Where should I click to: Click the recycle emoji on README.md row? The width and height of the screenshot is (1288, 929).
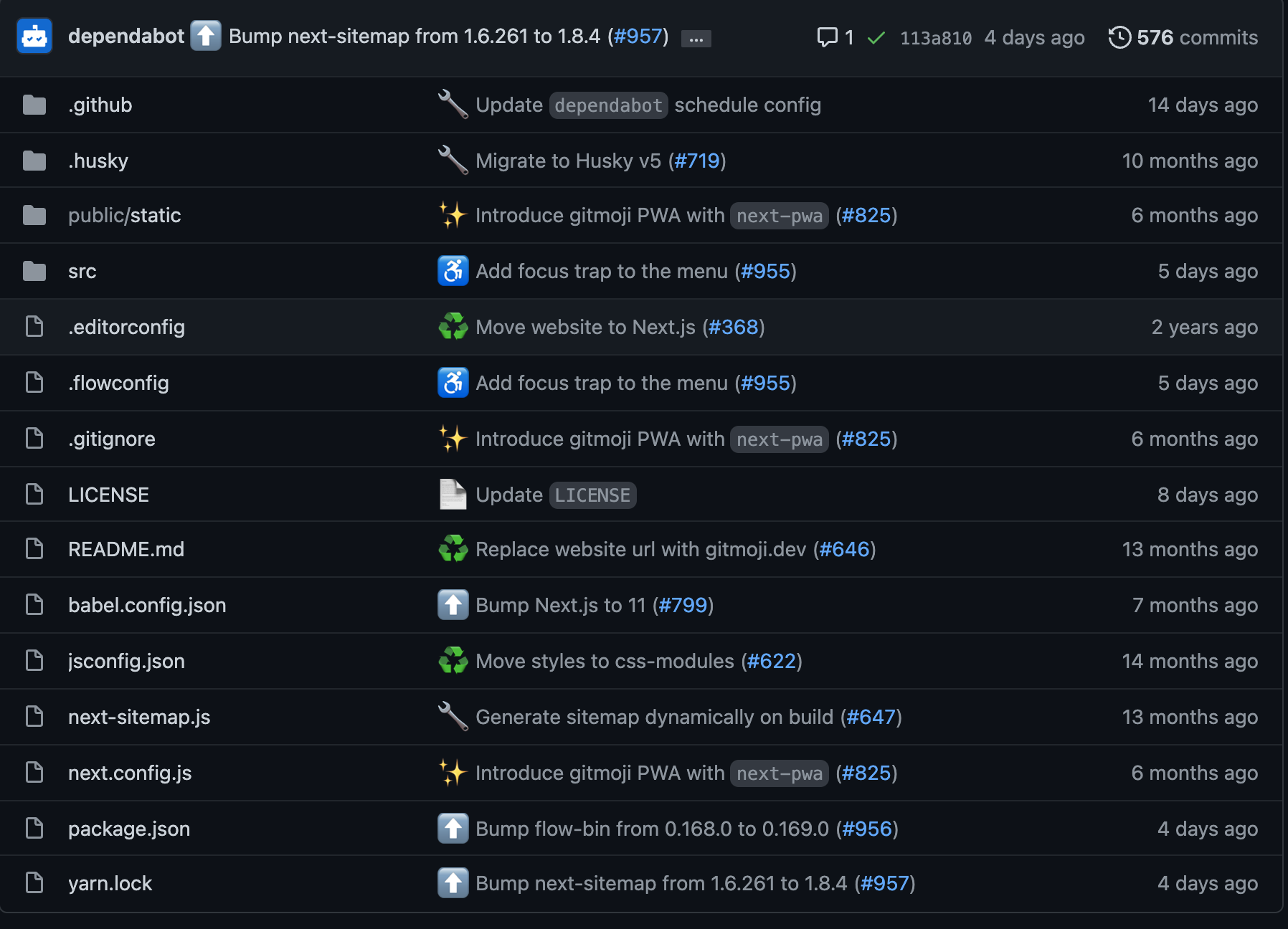(x=453, y=549)
